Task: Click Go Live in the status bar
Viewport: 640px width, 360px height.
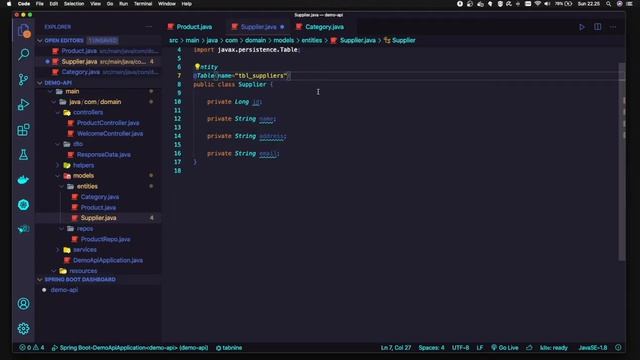Action: 504,348
